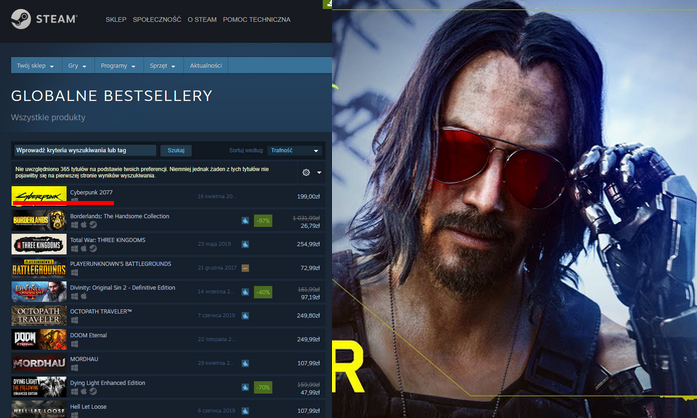Click the Divinity Original Sin 2 thumbnail
Viewport: 697px width, 418px height.
coord(39,292)
